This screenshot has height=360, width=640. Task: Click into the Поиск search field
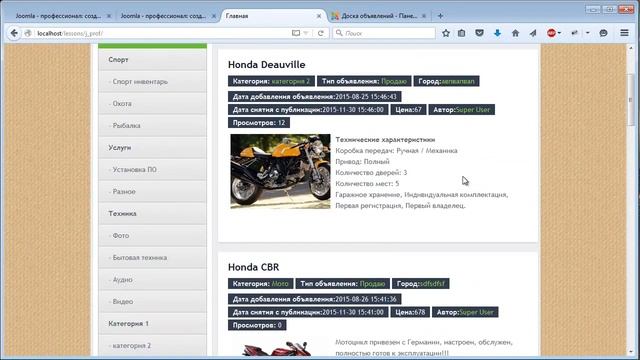click(384, 33)
